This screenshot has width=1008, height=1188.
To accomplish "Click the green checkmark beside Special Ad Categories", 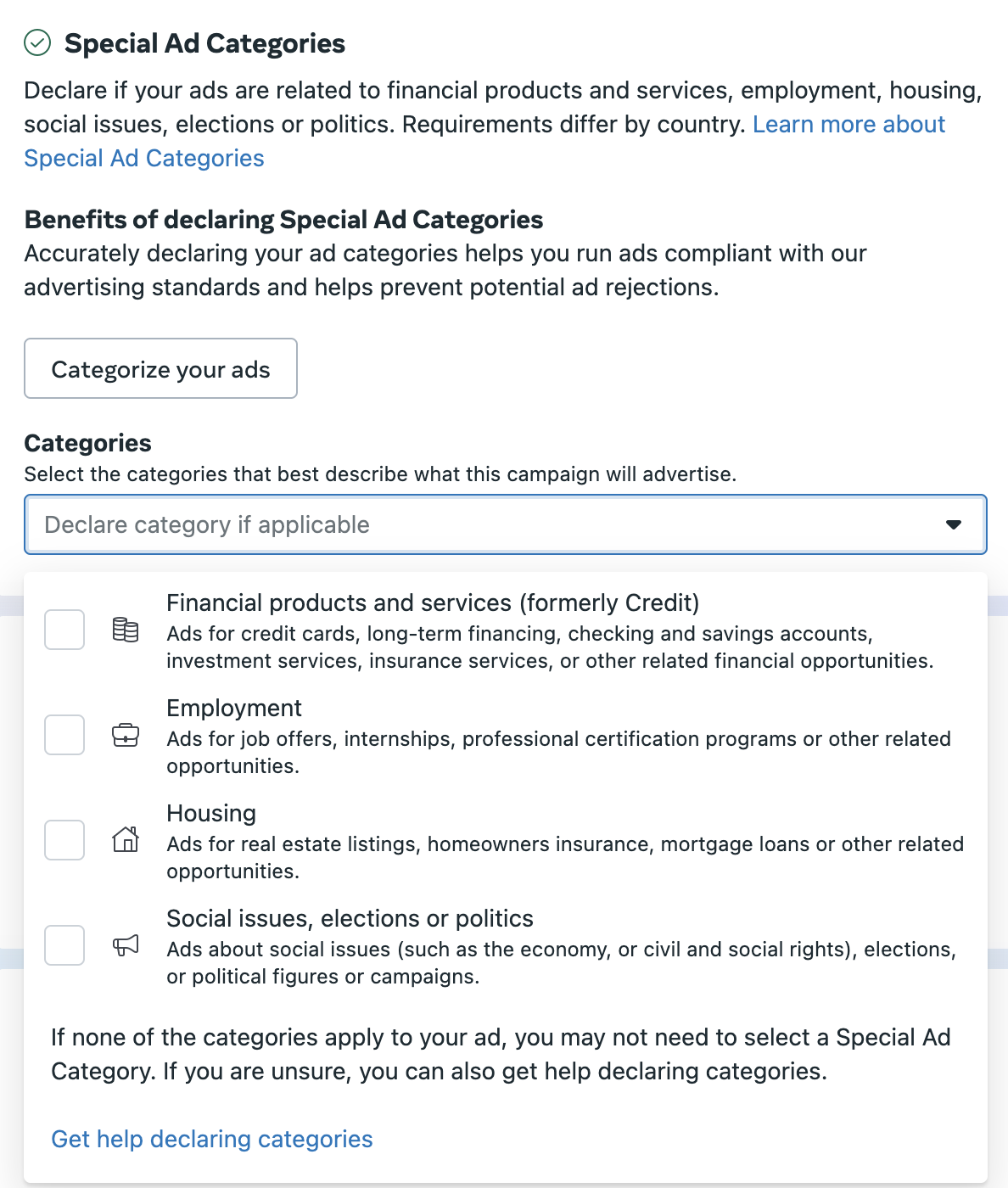I will (36, 42).
